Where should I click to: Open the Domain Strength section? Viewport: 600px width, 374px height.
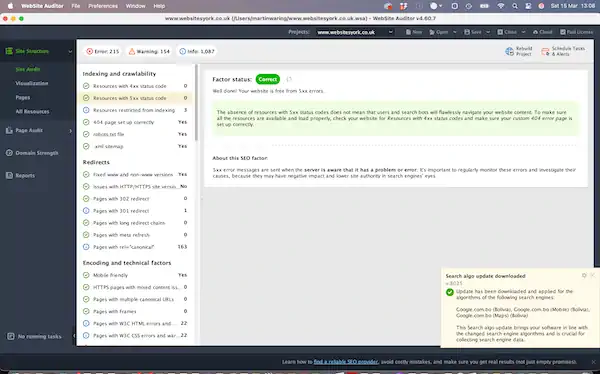point(33,153)
